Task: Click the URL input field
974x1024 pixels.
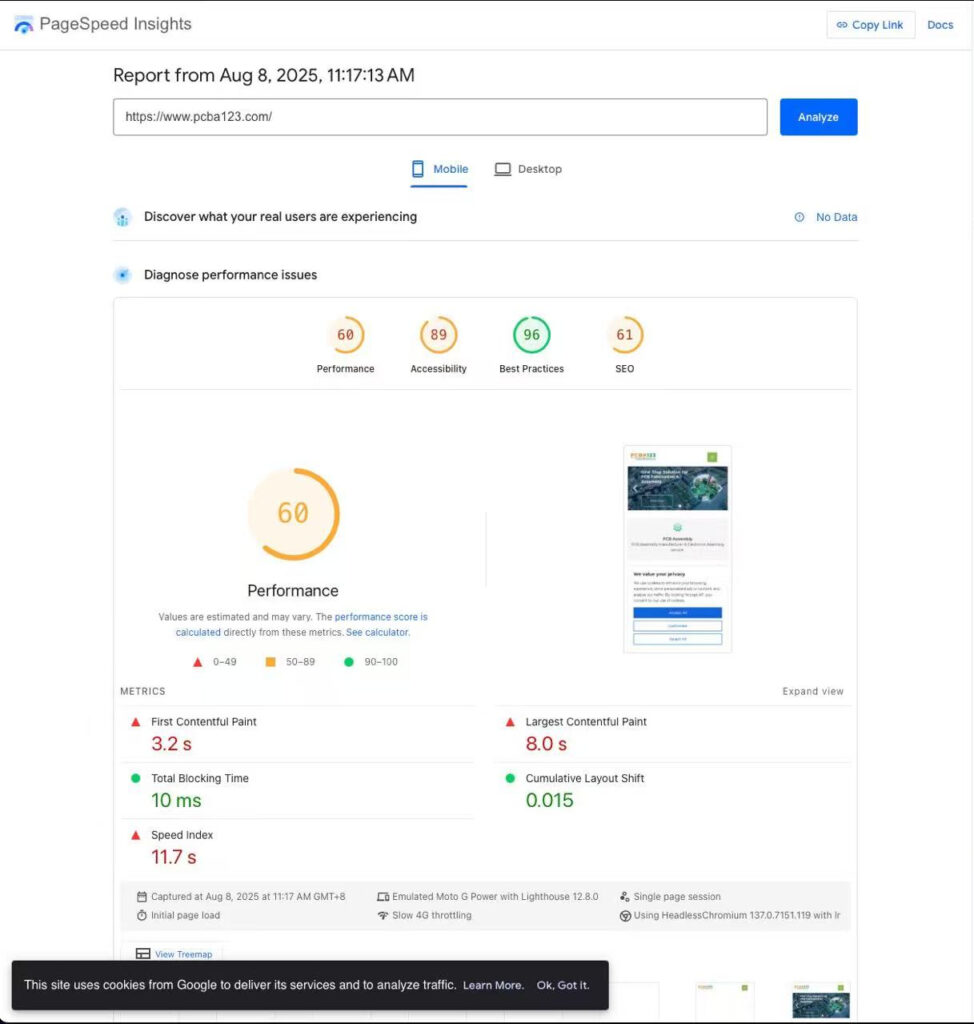Action: (x=440, y=117)
